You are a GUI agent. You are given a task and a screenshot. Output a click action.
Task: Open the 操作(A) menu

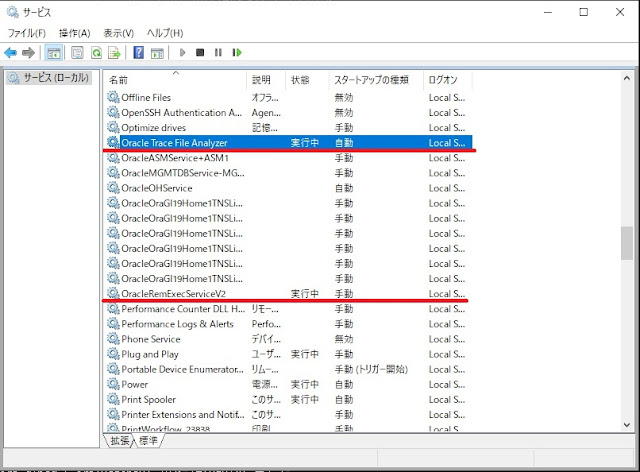coord(75,33)
